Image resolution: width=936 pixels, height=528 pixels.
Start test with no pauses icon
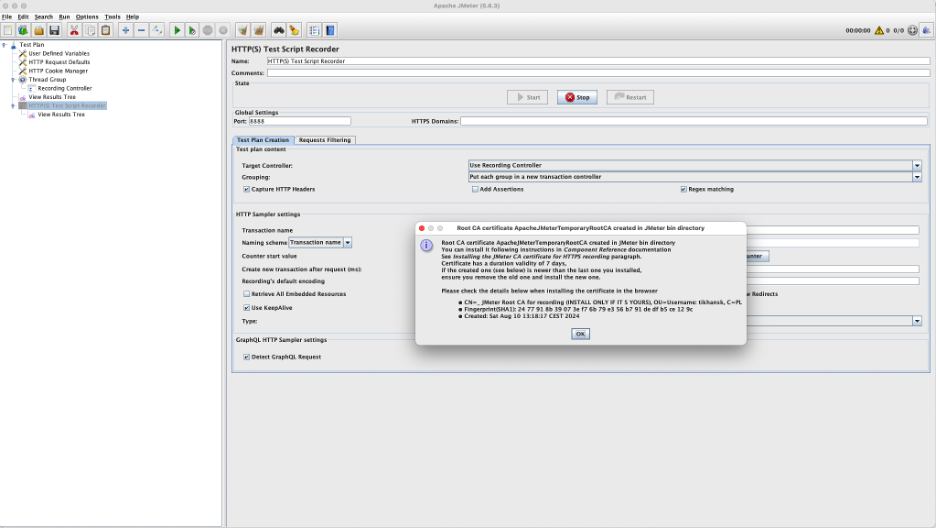192,30
